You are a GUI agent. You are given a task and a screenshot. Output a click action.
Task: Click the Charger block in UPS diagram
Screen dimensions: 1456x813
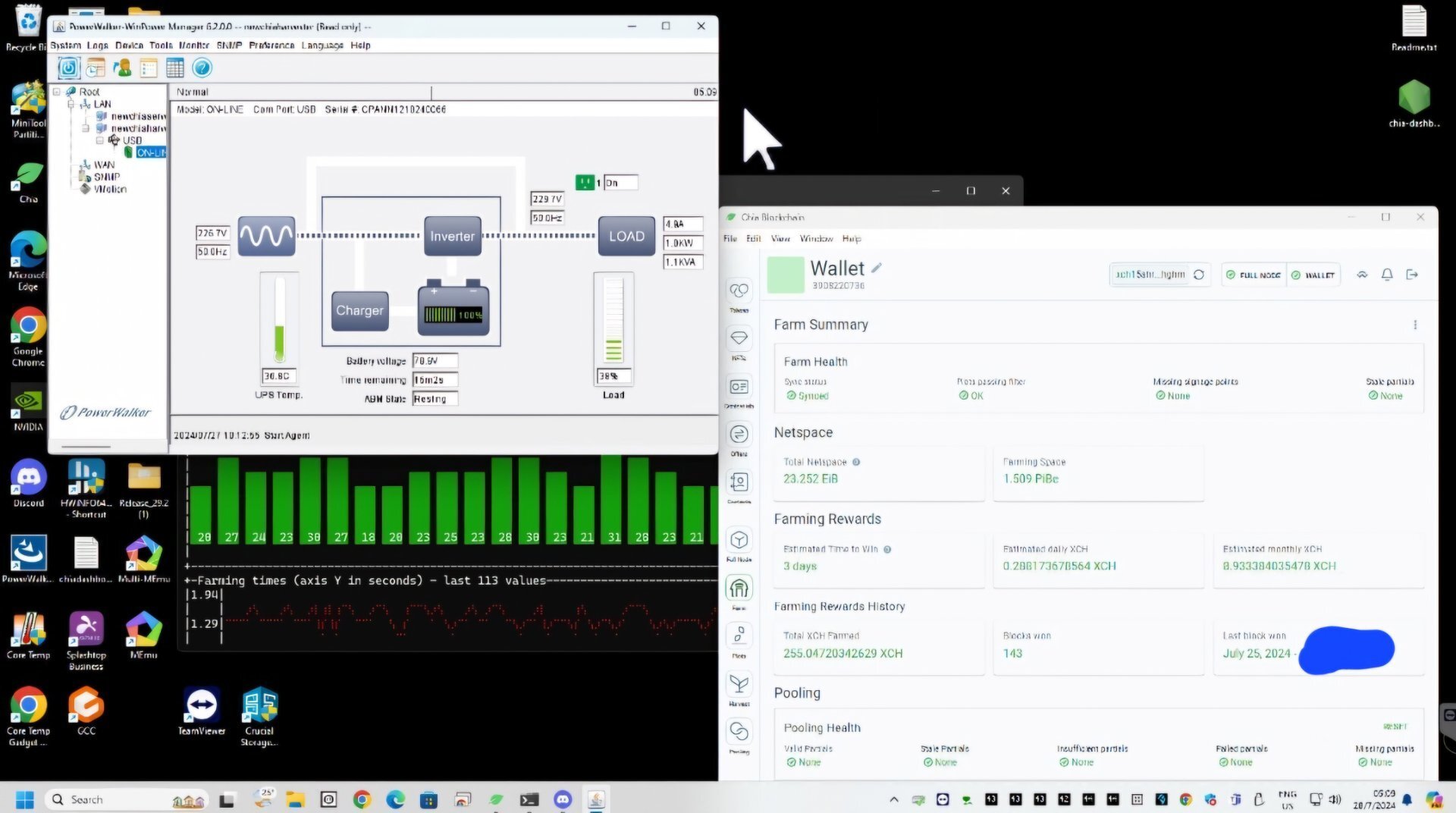point(359,311)
